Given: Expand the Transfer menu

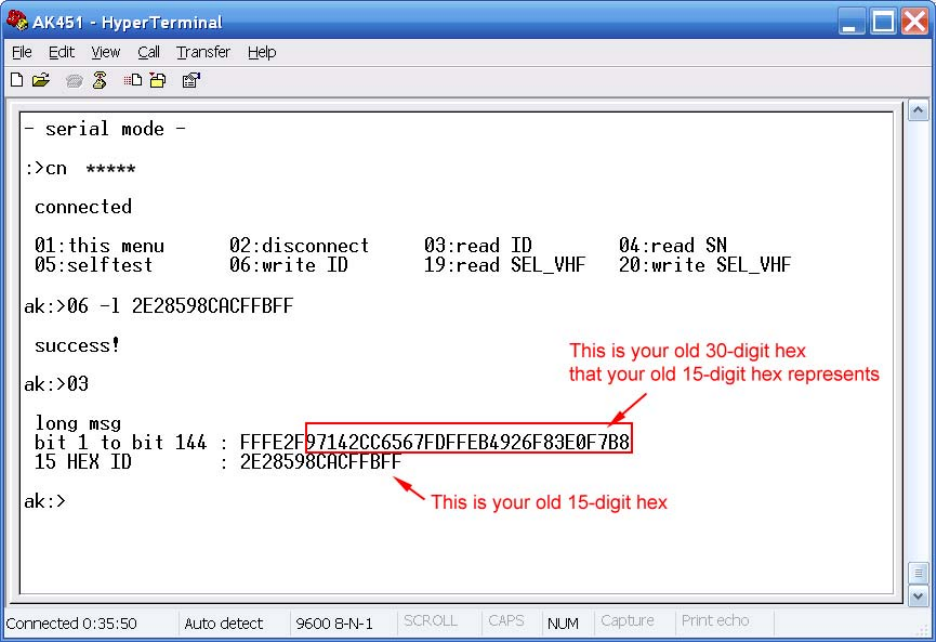Looking at the screenshot, I should [x=203, y=52].
